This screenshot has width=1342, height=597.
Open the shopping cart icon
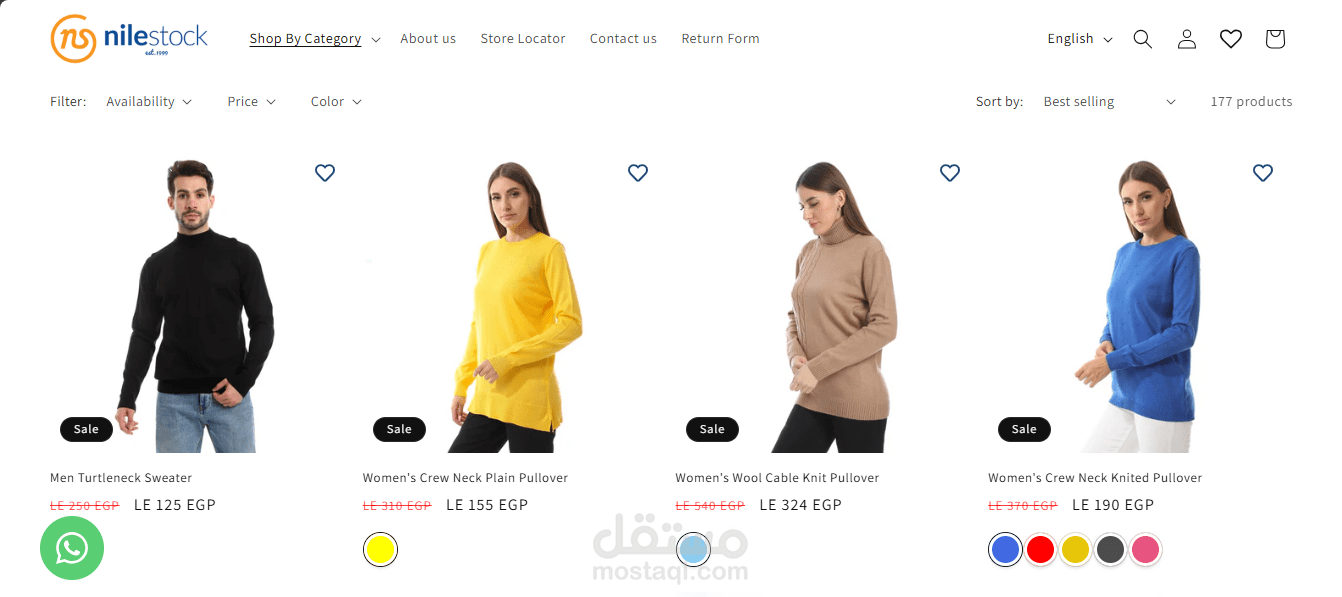1274,39
